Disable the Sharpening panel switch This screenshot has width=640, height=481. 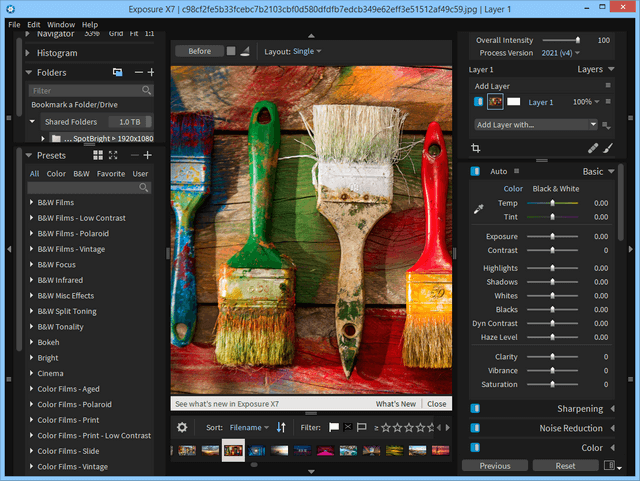475,408
